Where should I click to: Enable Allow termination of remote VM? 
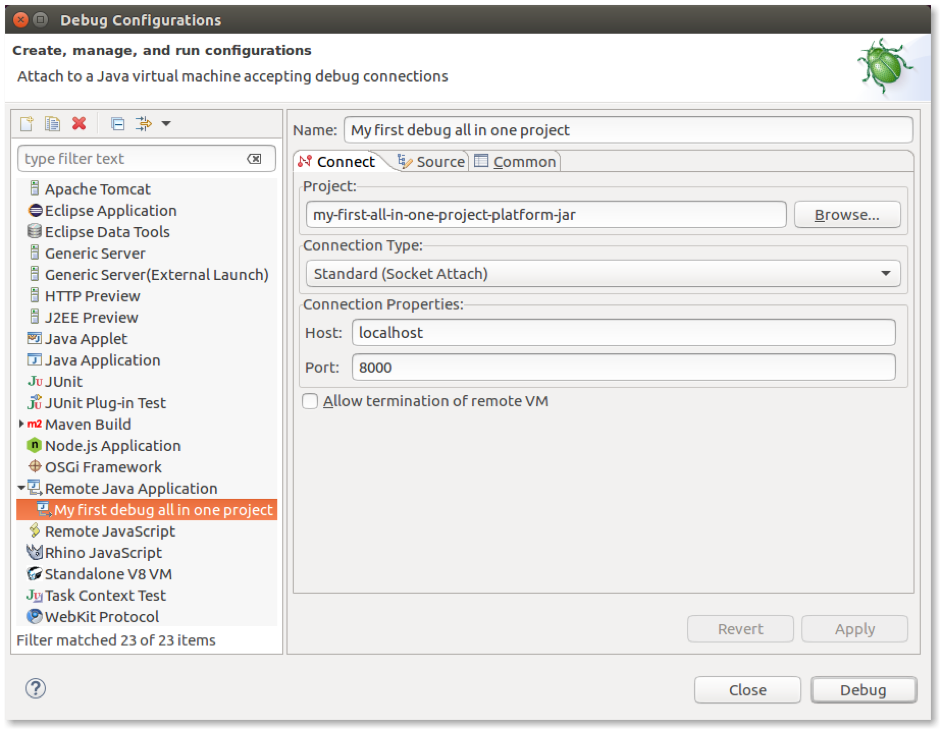[x=311, y=401]
